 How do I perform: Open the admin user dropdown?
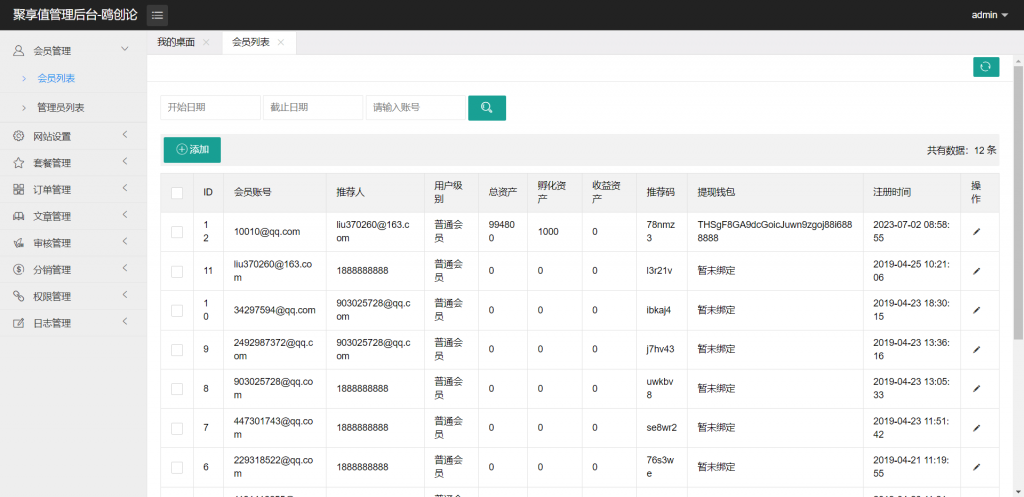pyautogui.click(x=989, y=15)
